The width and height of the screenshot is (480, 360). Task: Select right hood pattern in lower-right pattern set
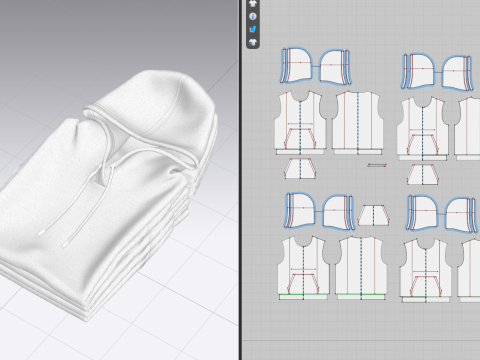457,214
